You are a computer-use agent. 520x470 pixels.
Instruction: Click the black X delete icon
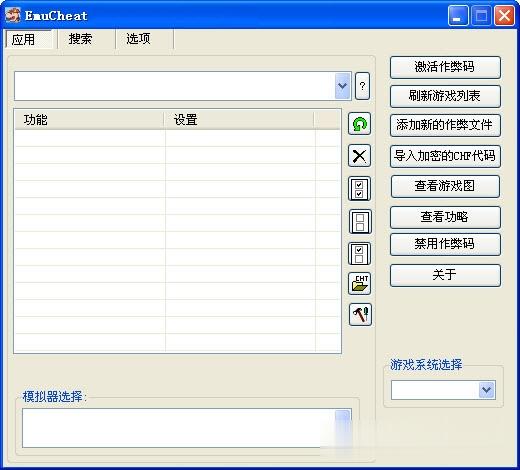(x=359, y=156)
